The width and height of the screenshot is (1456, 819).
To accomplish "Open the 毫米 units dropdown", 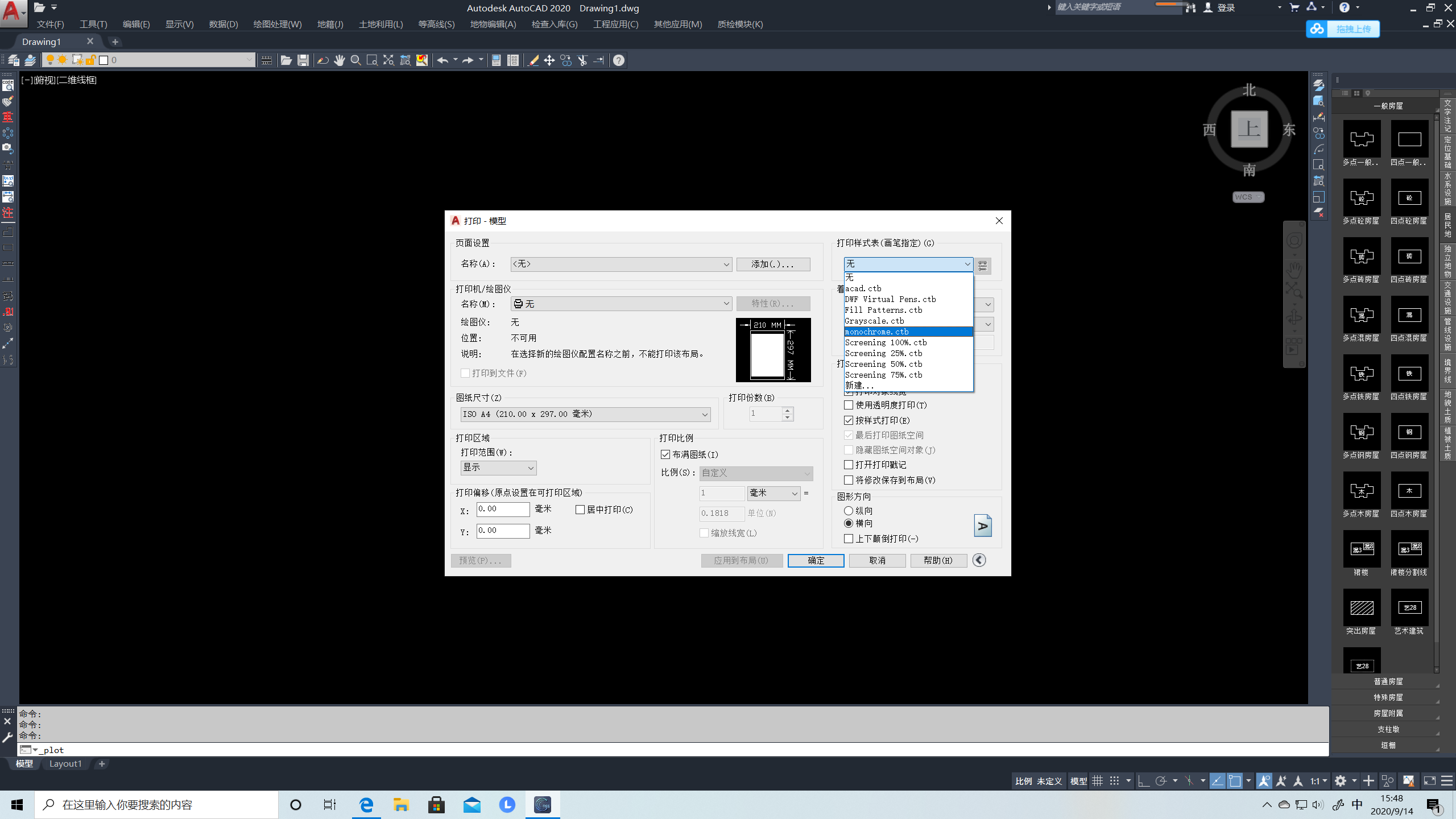I will (773, 493).
